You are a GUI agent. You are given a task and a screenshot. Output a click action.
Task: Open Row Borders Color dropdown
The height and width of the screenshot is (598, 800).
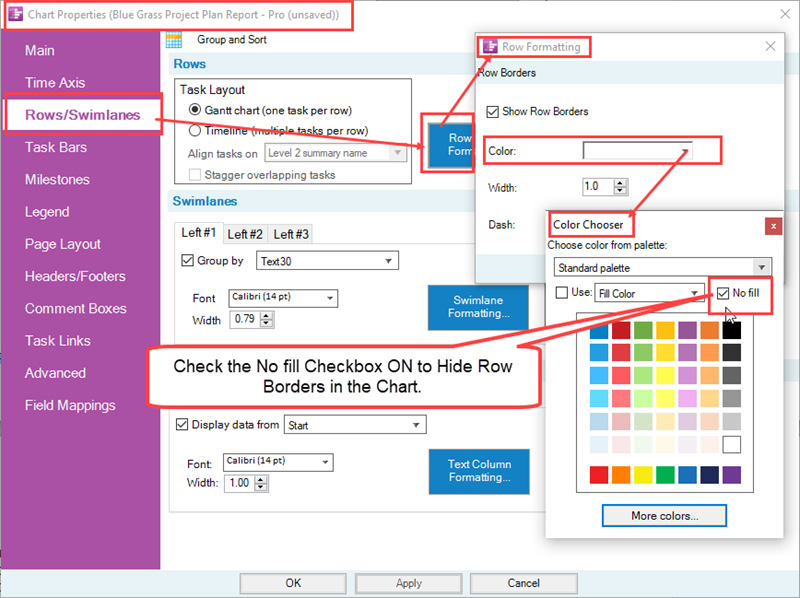tap(637, 151)
